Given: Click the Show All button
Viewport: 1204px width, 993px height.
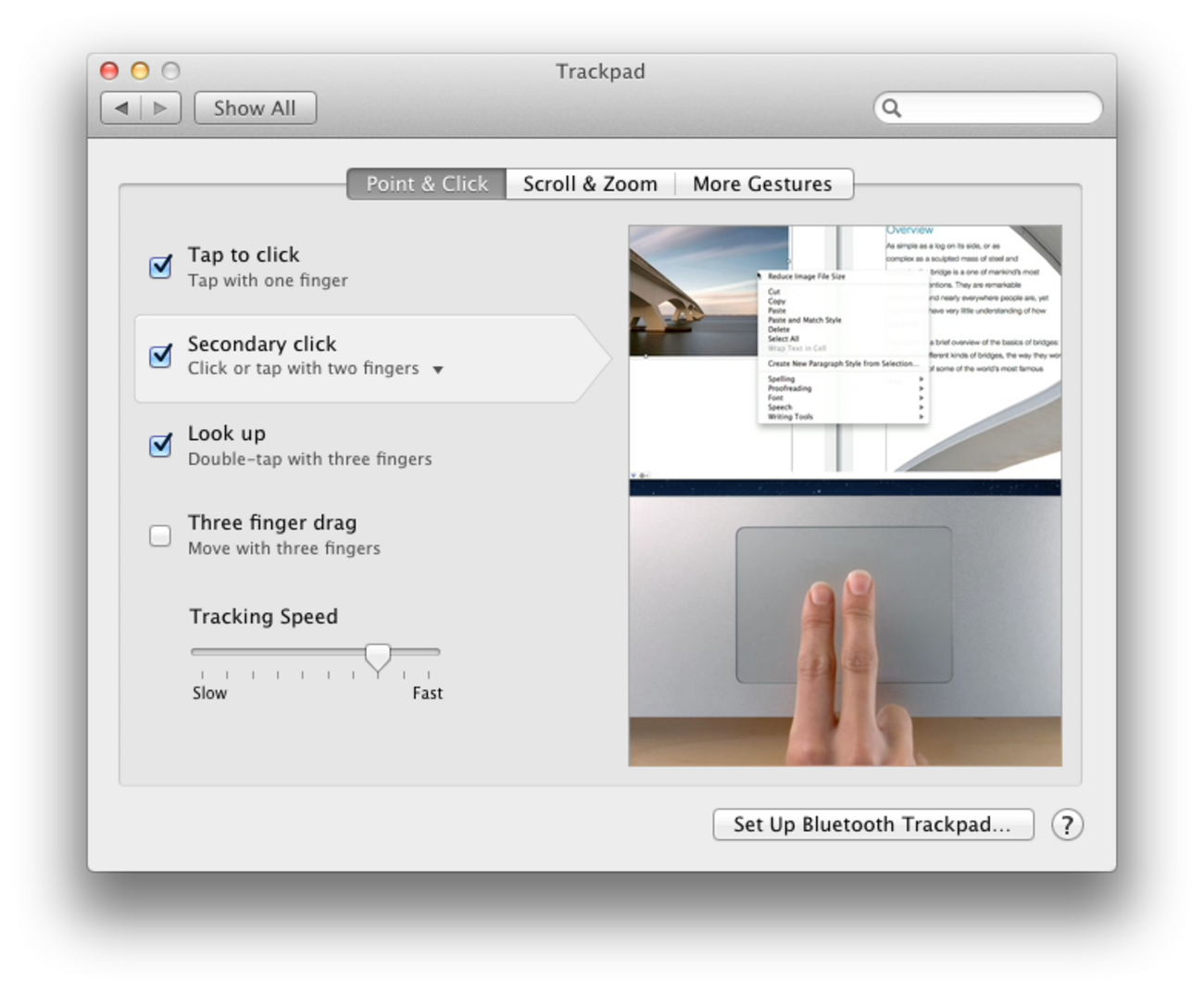Looking at the screenshot, I should 255,108.
